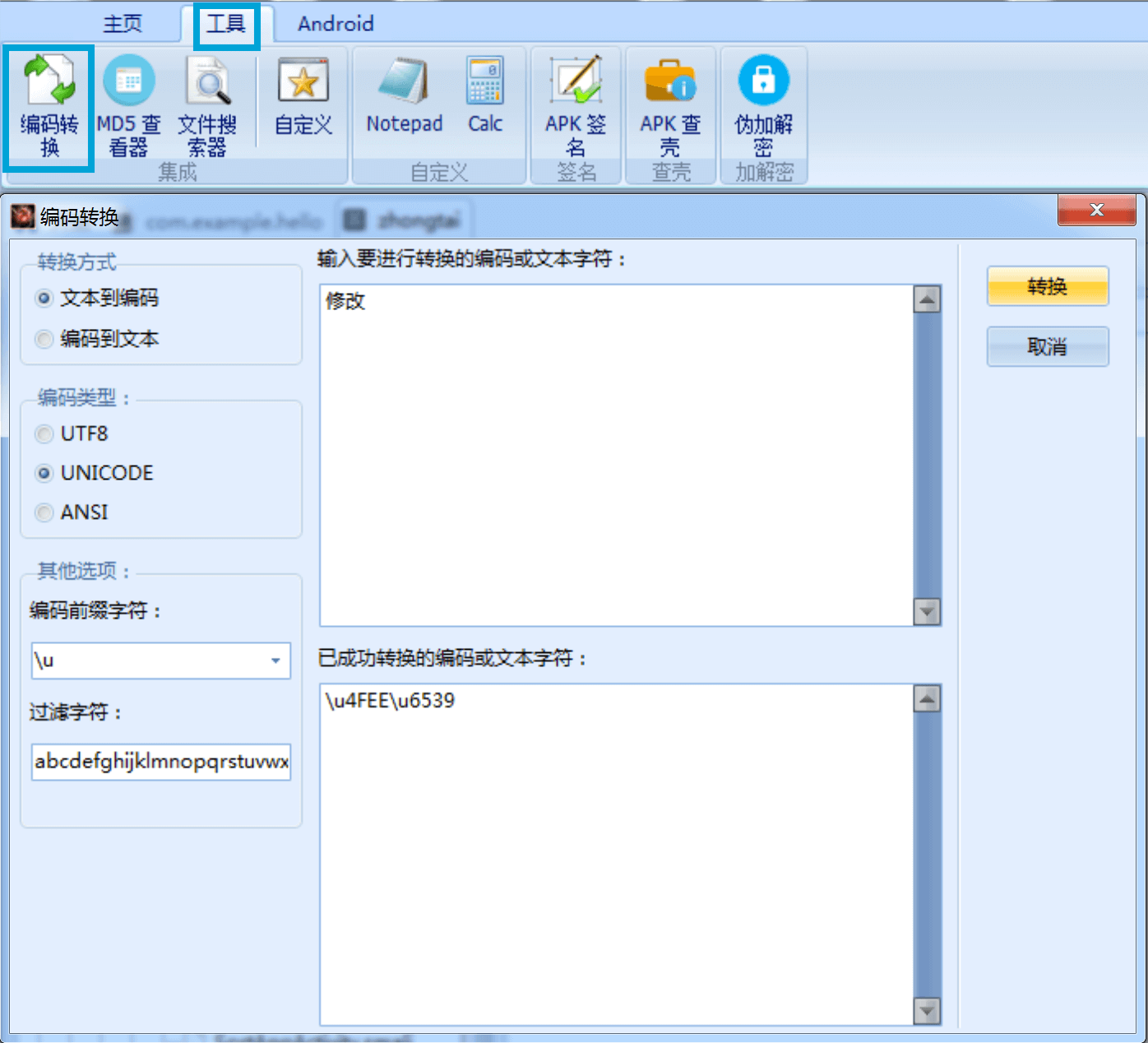Open the APK 查壳 shell checker
Screen dimensions: 1148x1043
click(670, 105)
